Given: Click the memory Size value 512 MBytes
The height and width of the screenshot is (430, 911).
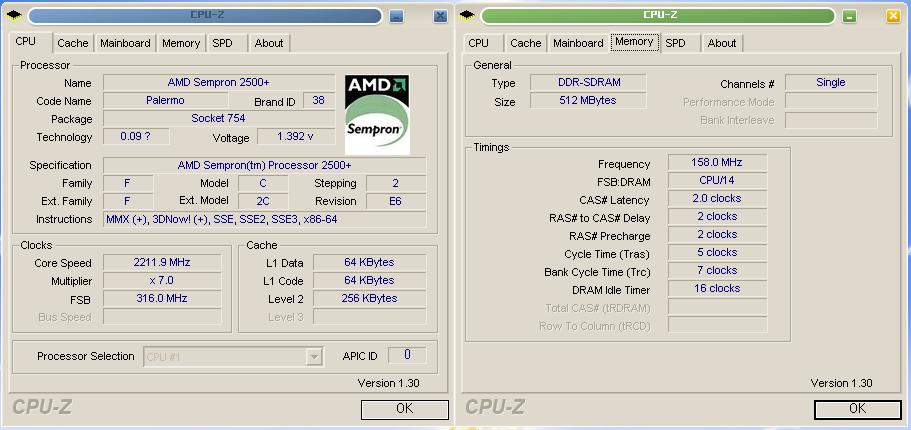Looking at the screenshot, I should [x=589, y=100].
